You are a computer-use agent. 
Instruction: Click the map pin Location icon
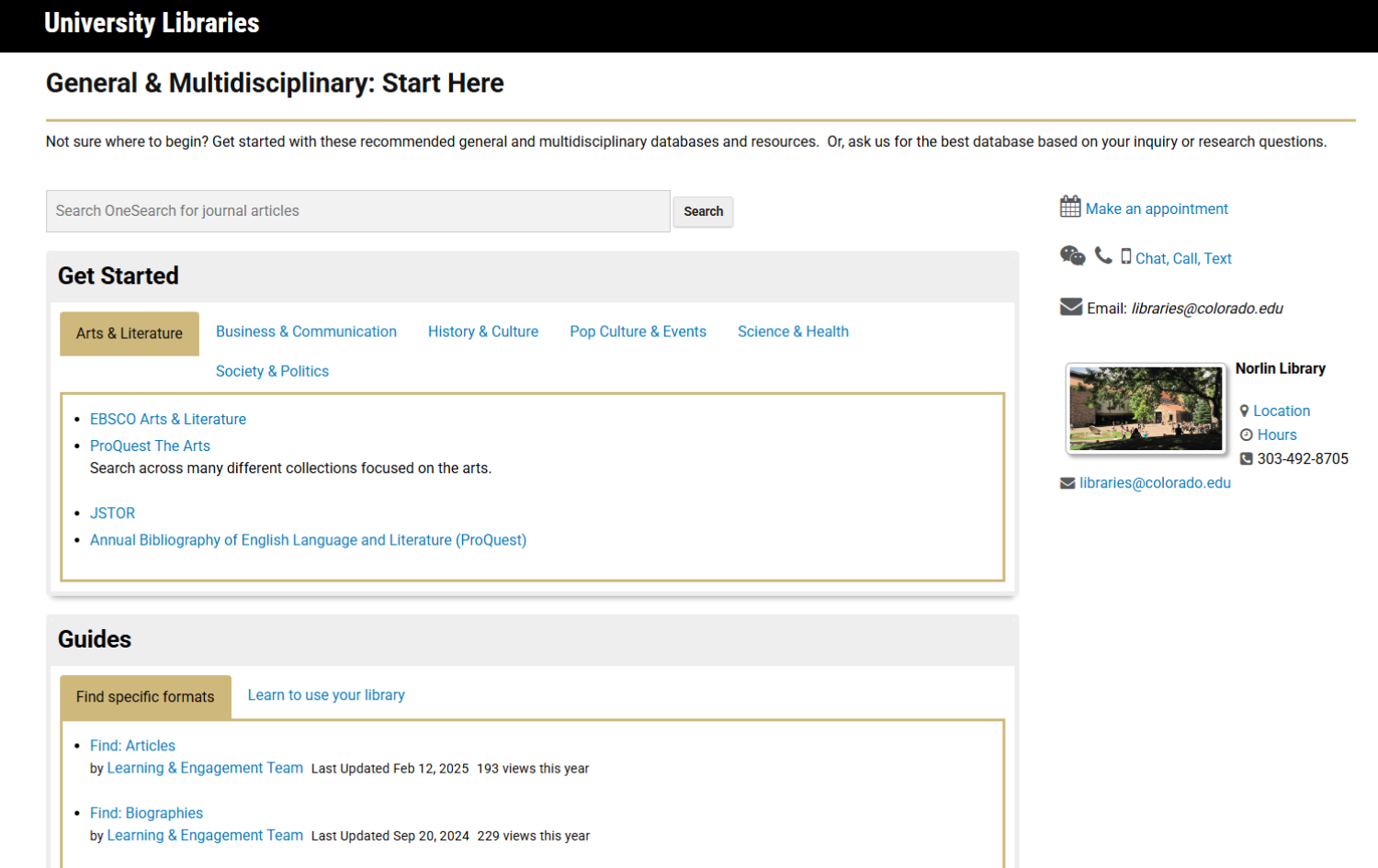pos(1245,411)
